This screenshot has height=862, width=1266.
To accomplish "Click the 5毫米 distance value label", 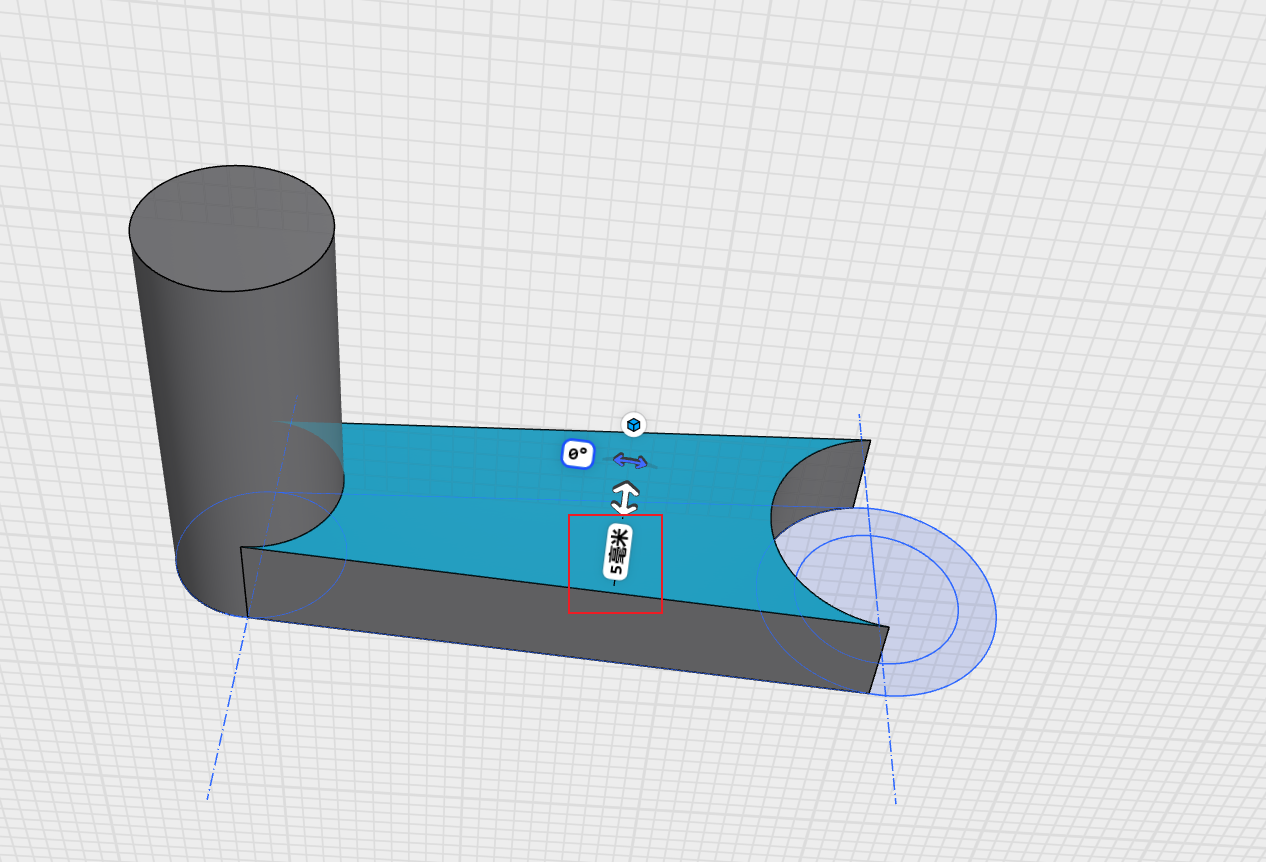I will (x=619, y=552).
